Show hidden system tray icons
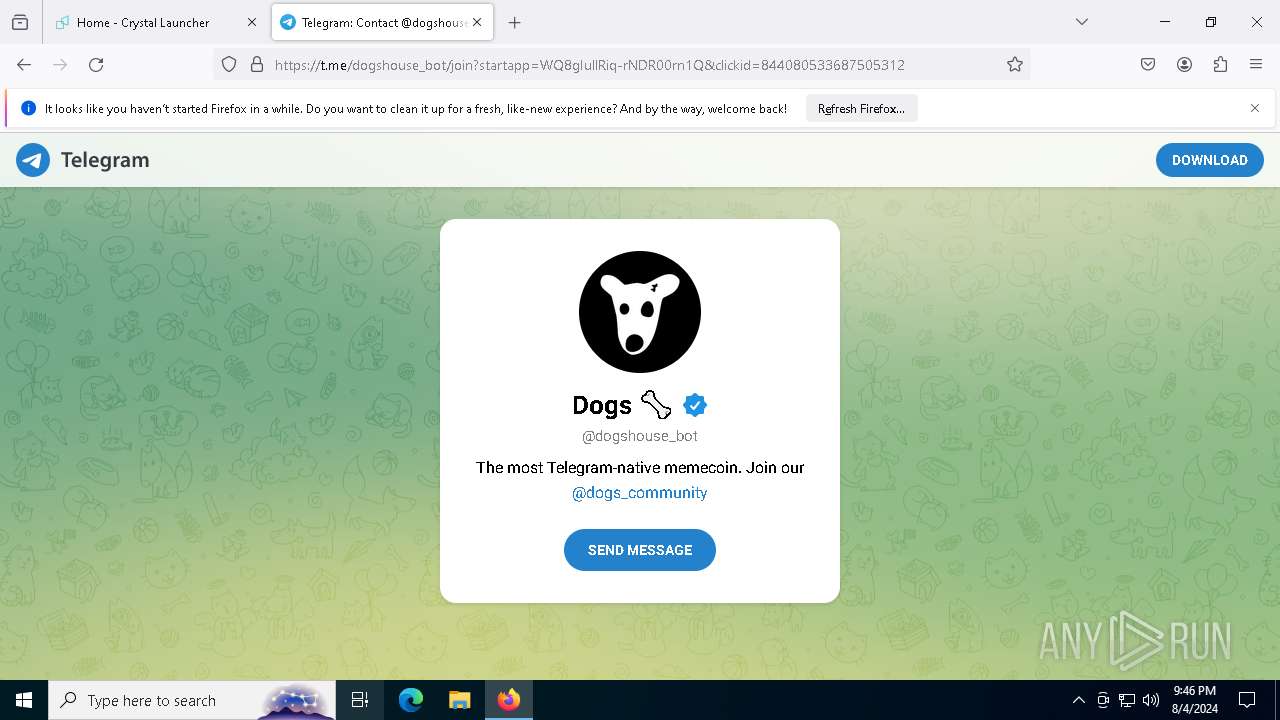 coord(1078,700)
